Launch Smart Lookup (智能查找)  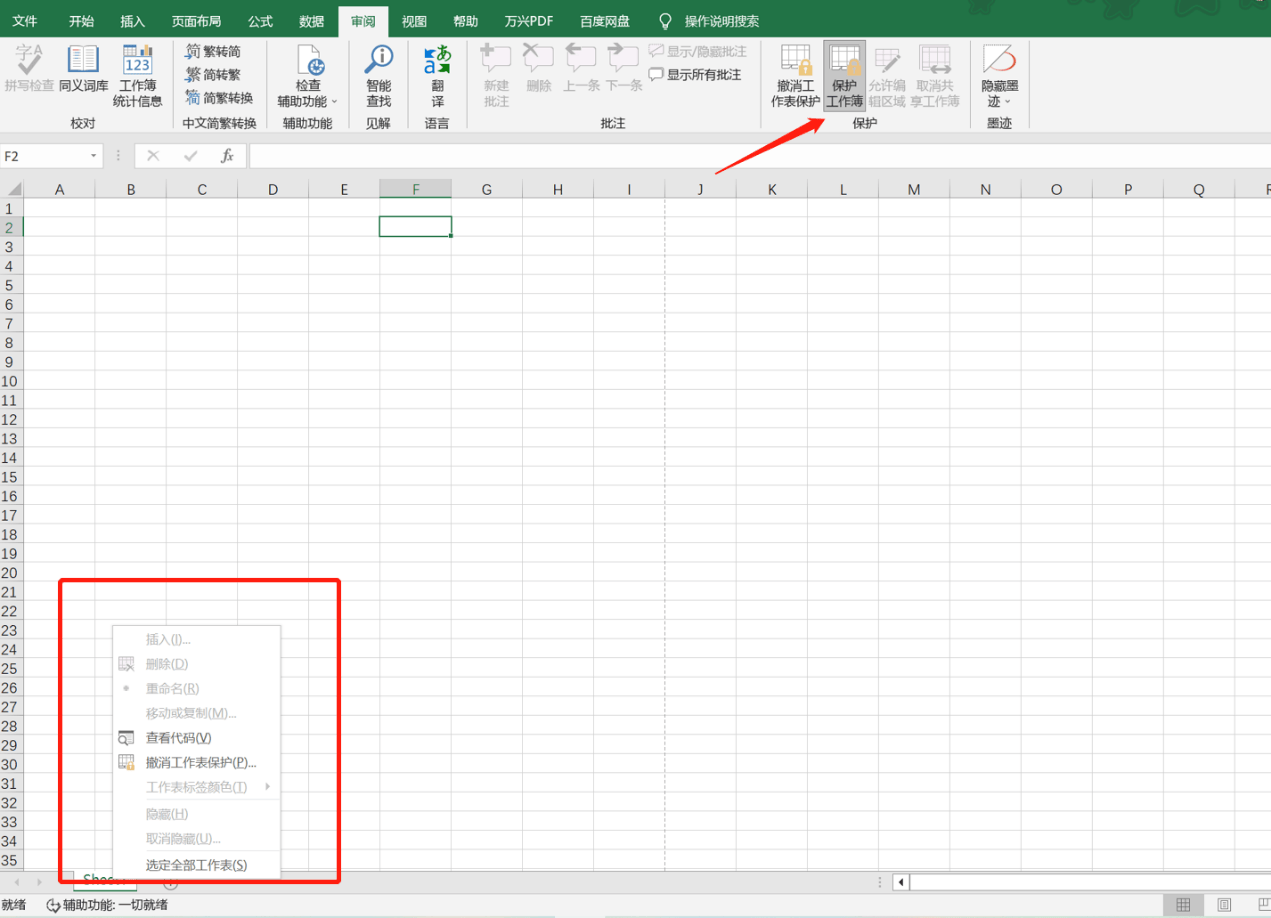(x=378, y=76)
